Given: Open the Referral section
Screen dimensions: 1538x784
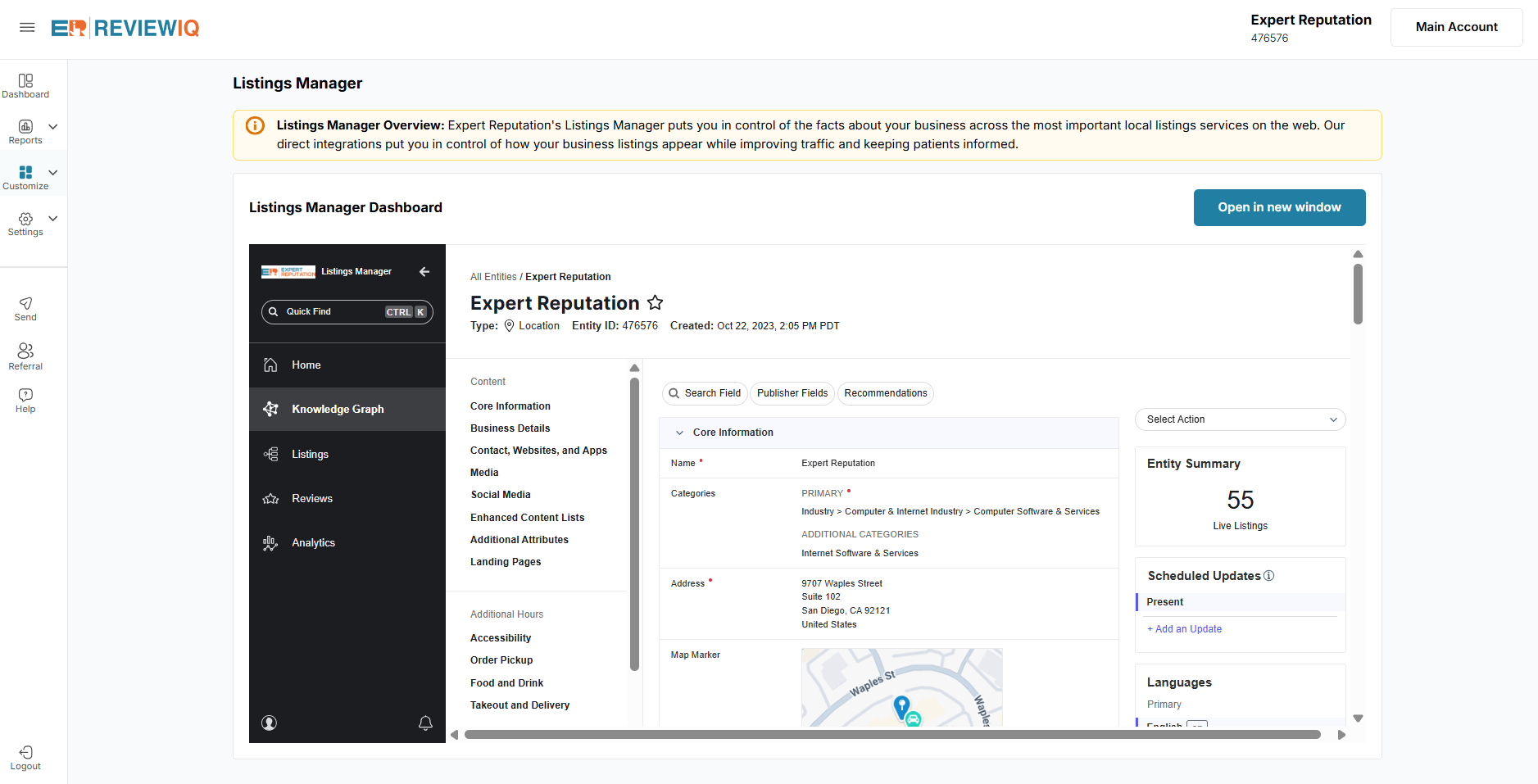Looking at the screenshot, I should tap(25, 356).
